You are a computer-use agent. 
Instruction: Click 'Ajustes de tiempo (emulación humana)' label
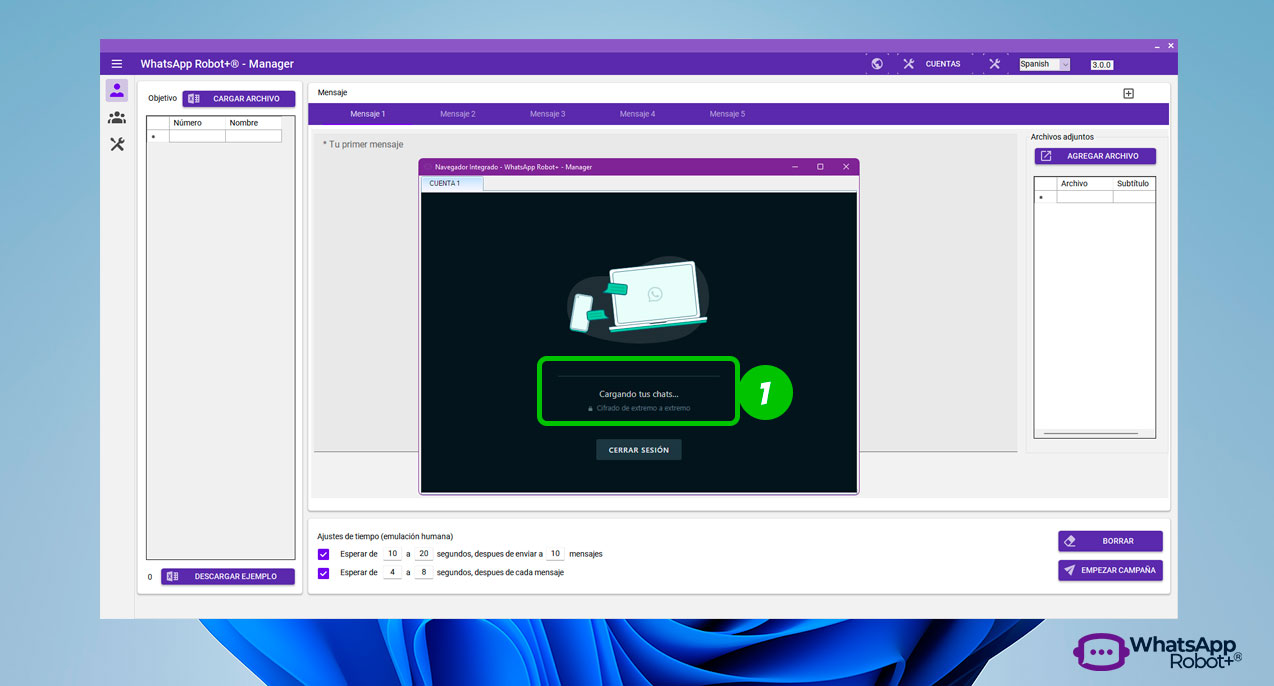(385, 536)
